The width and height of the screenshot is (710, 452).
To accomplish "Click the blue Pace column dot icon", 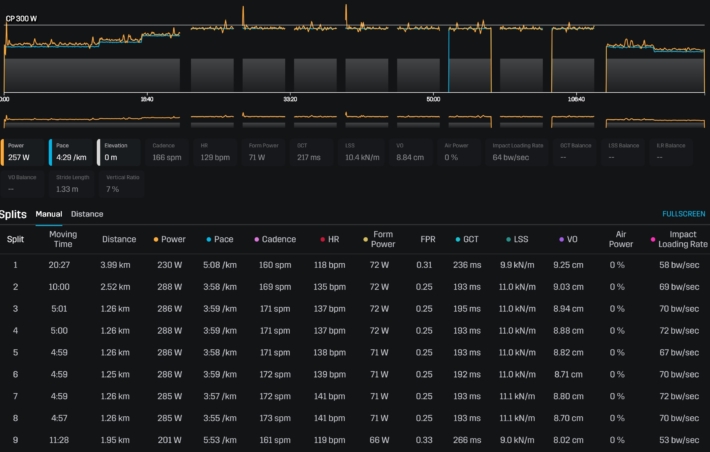I will [x=208, y=240].
